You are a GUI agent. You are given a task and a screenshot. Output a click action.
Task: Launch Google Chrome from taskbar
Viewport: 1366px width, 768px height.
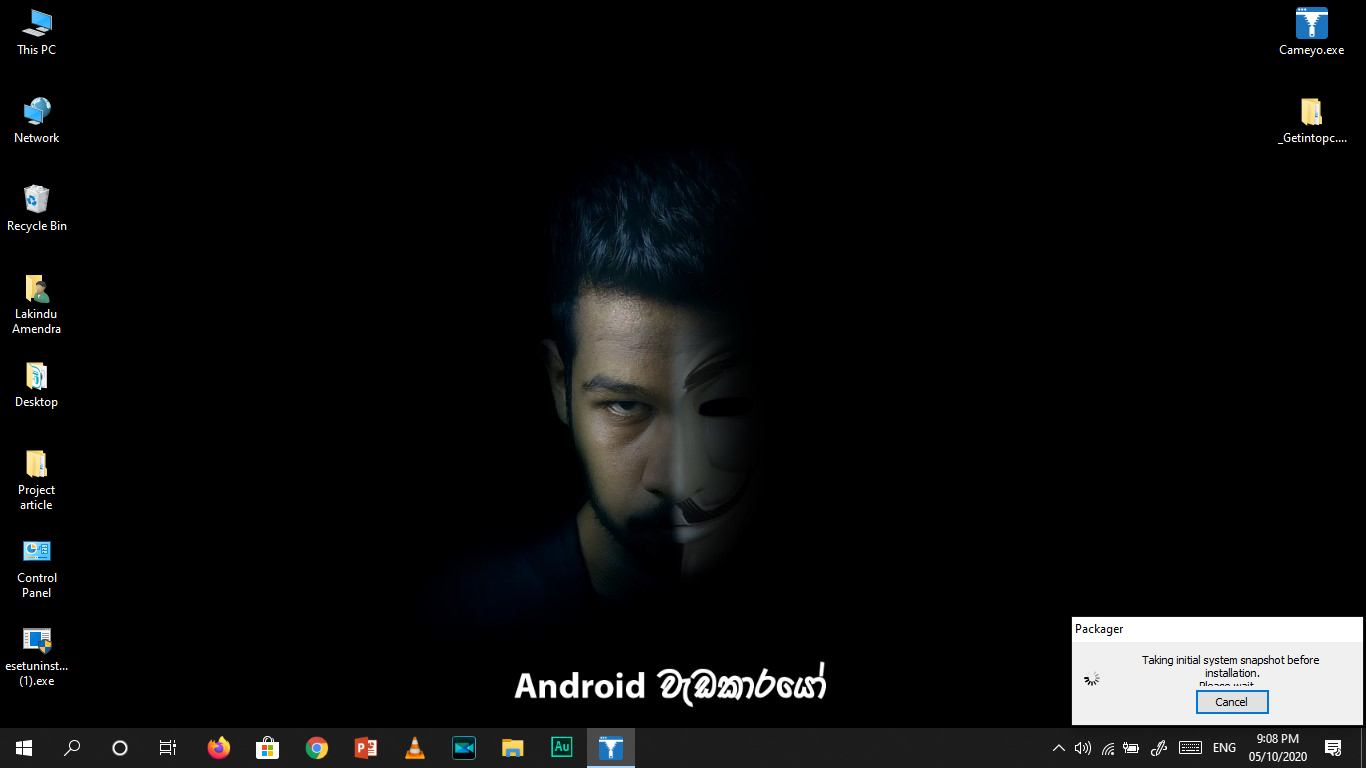317,748
